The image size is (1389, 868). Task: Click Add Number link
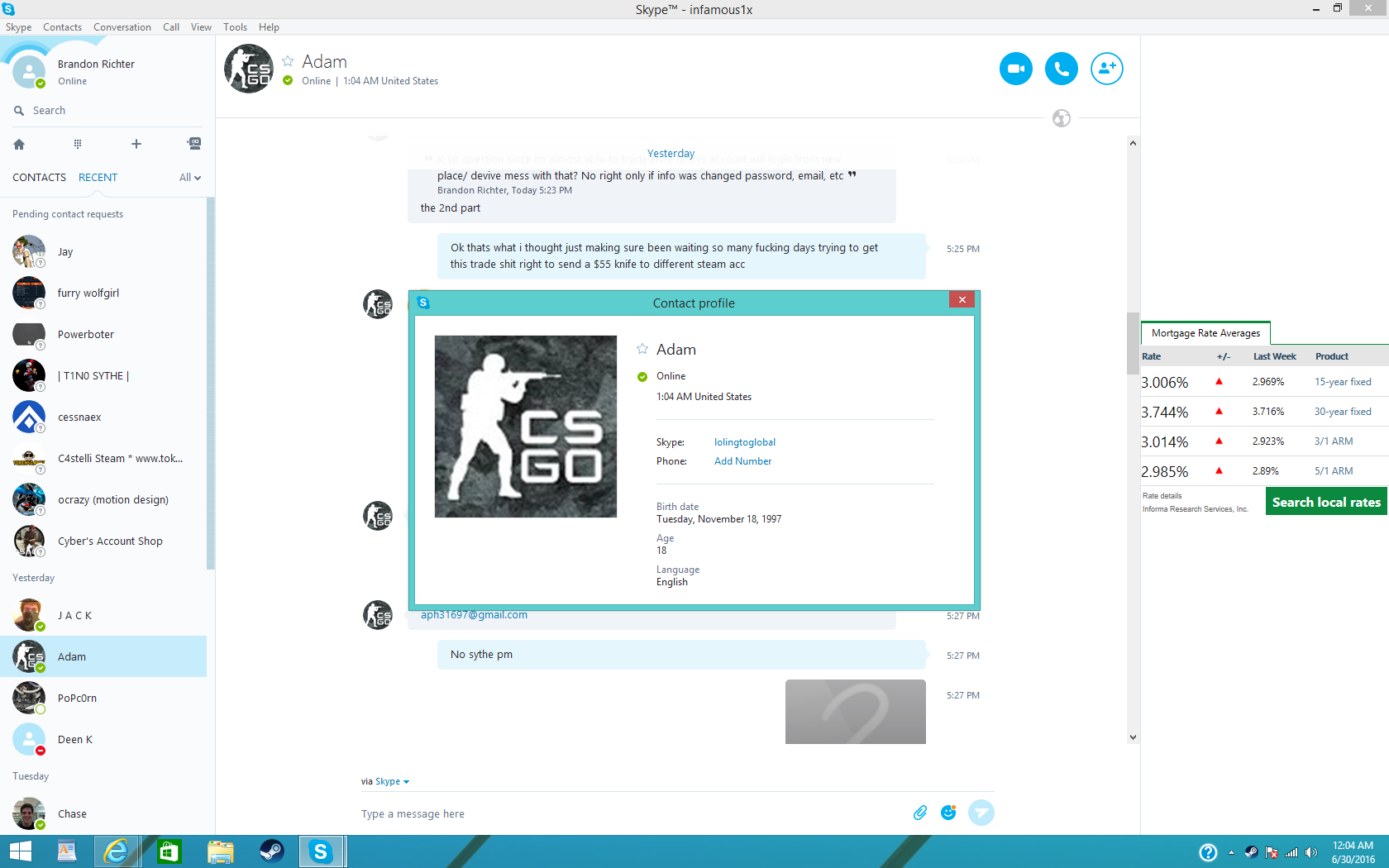pyautogui.click(x=742, y=461)
